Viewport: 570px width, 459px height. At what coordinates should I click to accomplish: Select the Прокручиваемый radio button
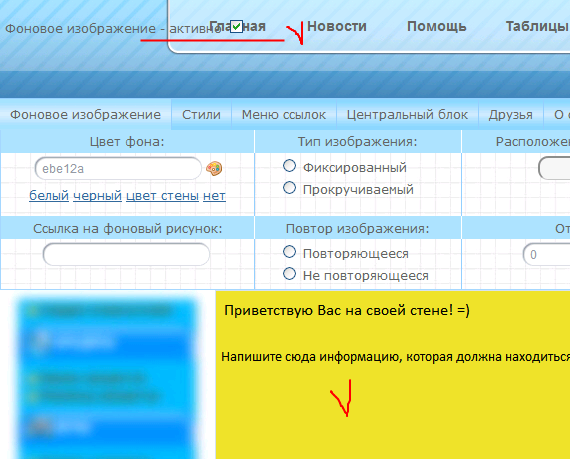[x=289, y=188]
